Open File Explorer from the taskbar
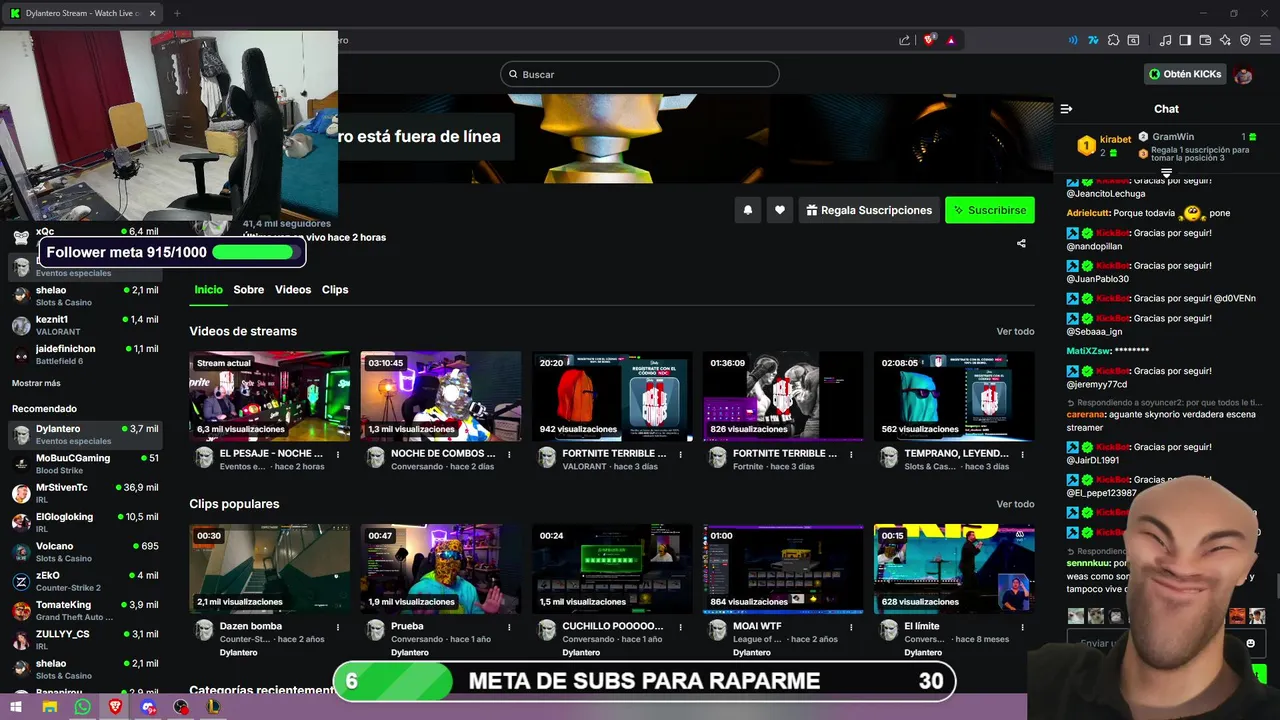Image resolution: width=1280 pixels, height=720 pixels. coord(49,707)
